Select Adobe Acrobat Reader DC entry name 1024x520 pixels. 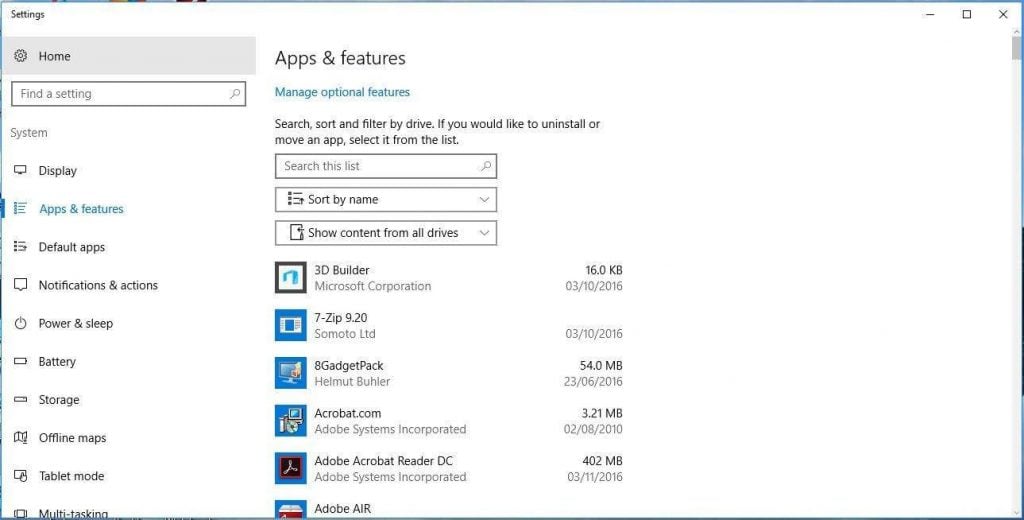coord(383,461)
